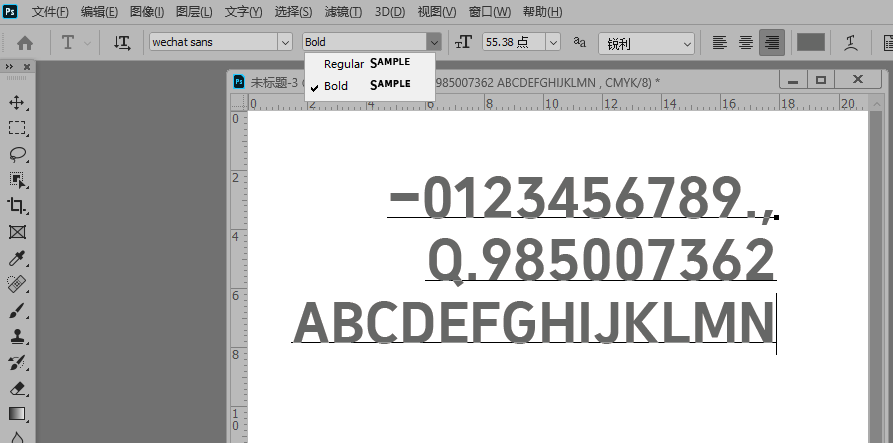
Task: Select the Lasso tool
Action: [x=17, y=154]
